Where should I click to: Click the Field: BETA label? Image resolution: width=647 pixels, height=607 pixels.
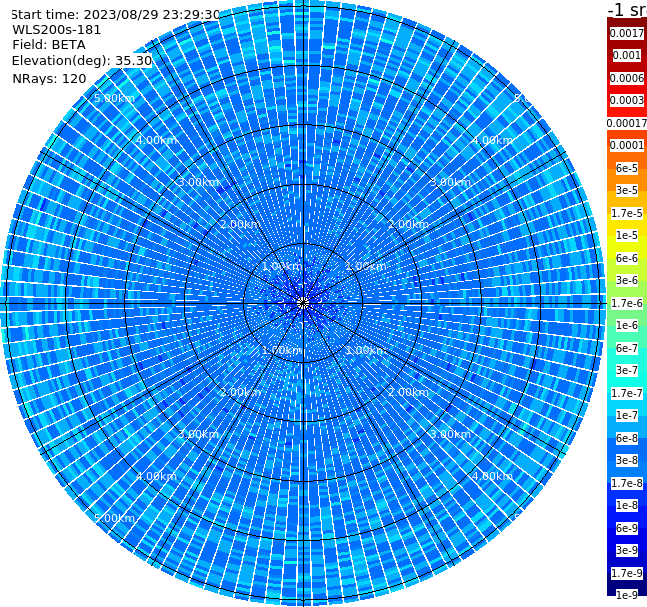49,45
